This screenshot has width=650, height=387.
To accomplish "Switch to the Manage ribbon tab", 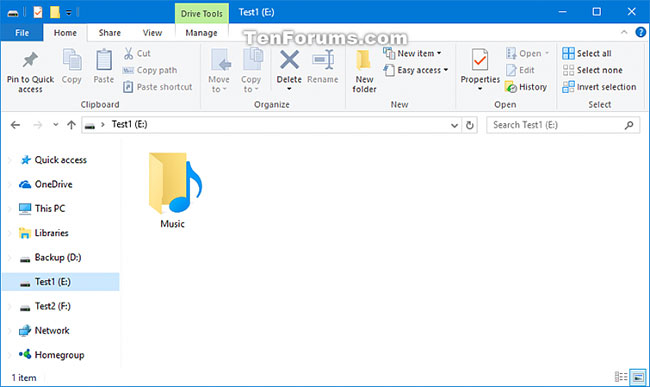I will pyautogui.click(x=201, y=33).
